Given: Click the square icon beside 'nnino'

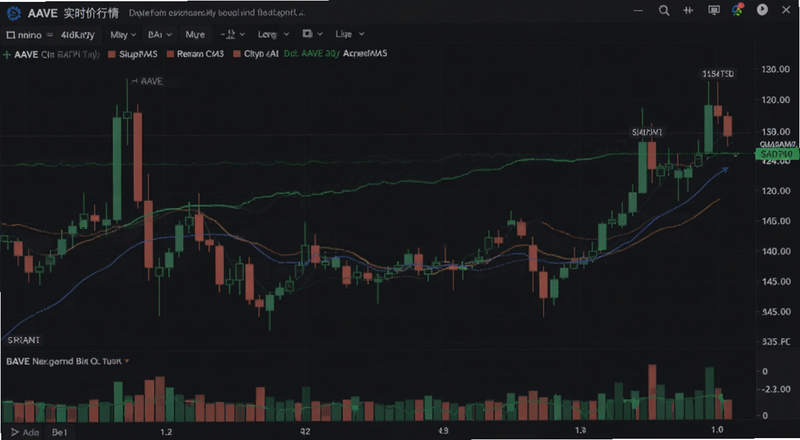Looking at the screenshot, I should point(10,35).
